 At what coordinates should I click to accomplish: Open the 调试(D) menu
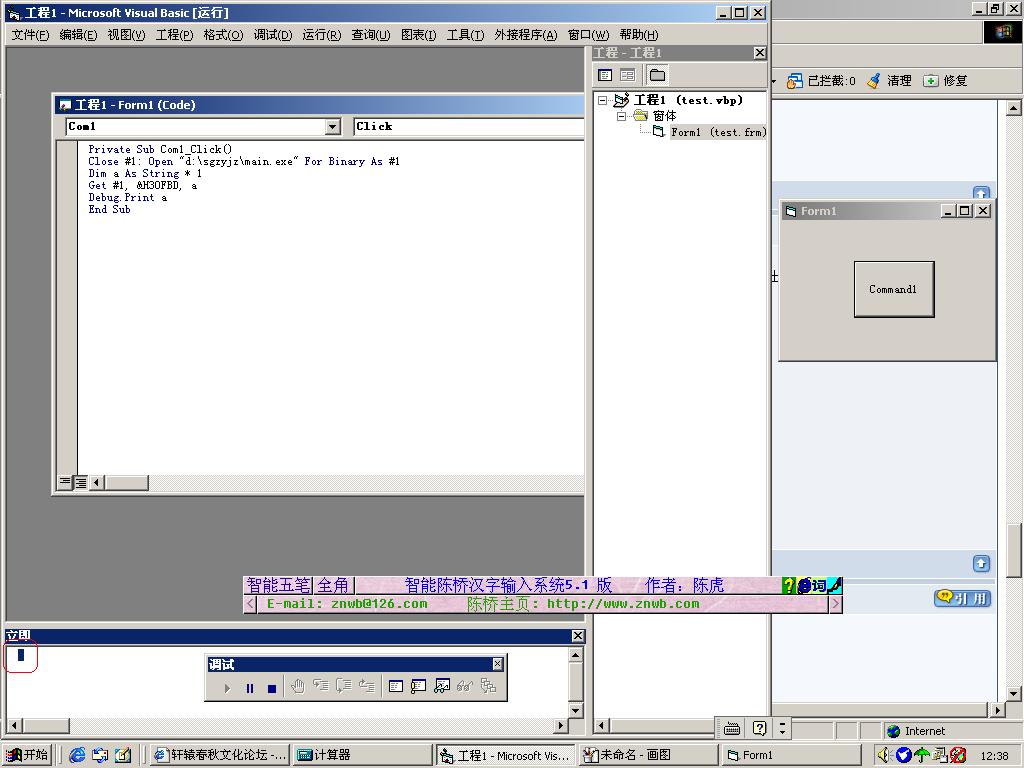tap(272, 35)
